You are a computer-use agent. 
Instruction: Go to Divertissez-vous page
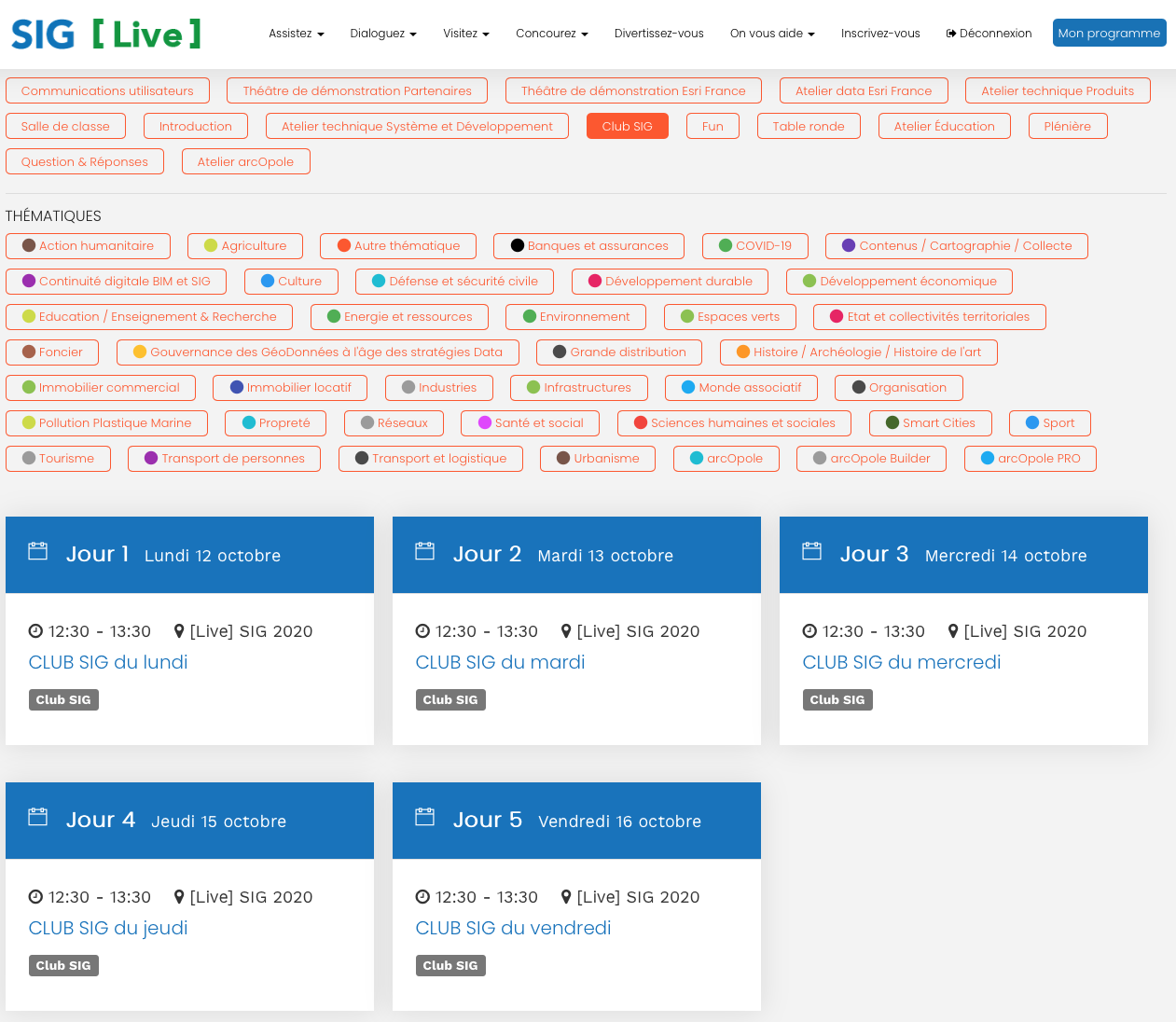[x=659, y=34]
